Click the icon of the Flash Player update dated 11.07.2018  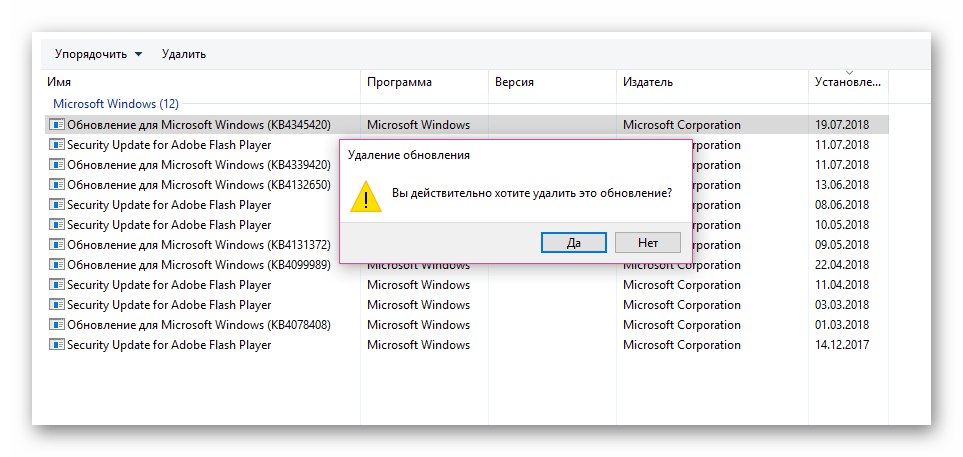57,145
